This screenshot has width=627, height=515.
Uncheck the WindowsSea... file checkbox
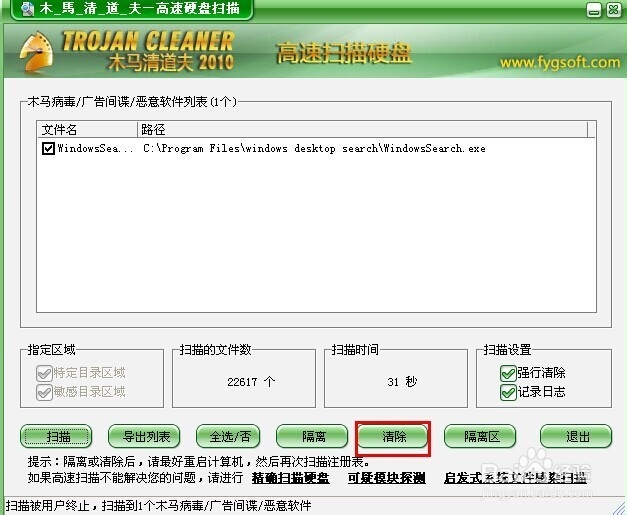48,148
